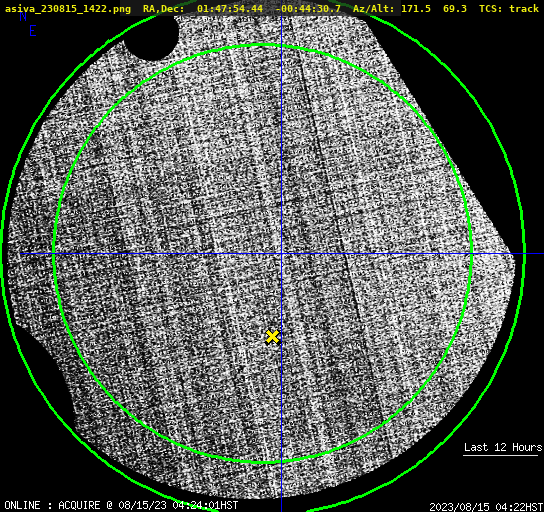
Task: Click where inner green circle meets horizontal crosshair, right side
Action: point(471,254)
